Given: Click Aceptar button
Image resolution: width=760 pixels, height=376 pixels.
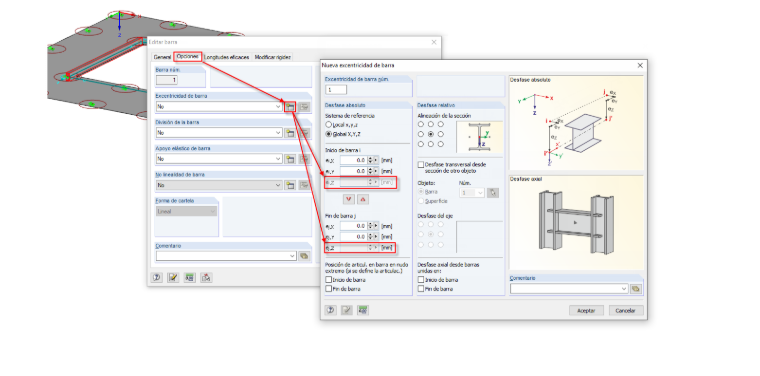Looking at the screenshot, I should tap(586, 311).
